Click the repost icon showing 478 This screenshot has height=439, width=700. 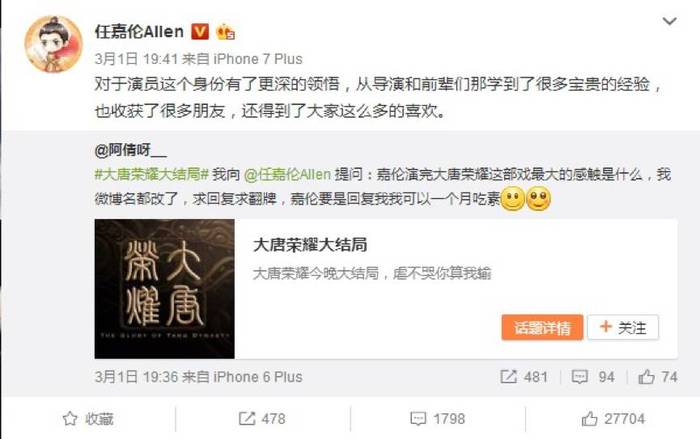[x=246, y=418]
